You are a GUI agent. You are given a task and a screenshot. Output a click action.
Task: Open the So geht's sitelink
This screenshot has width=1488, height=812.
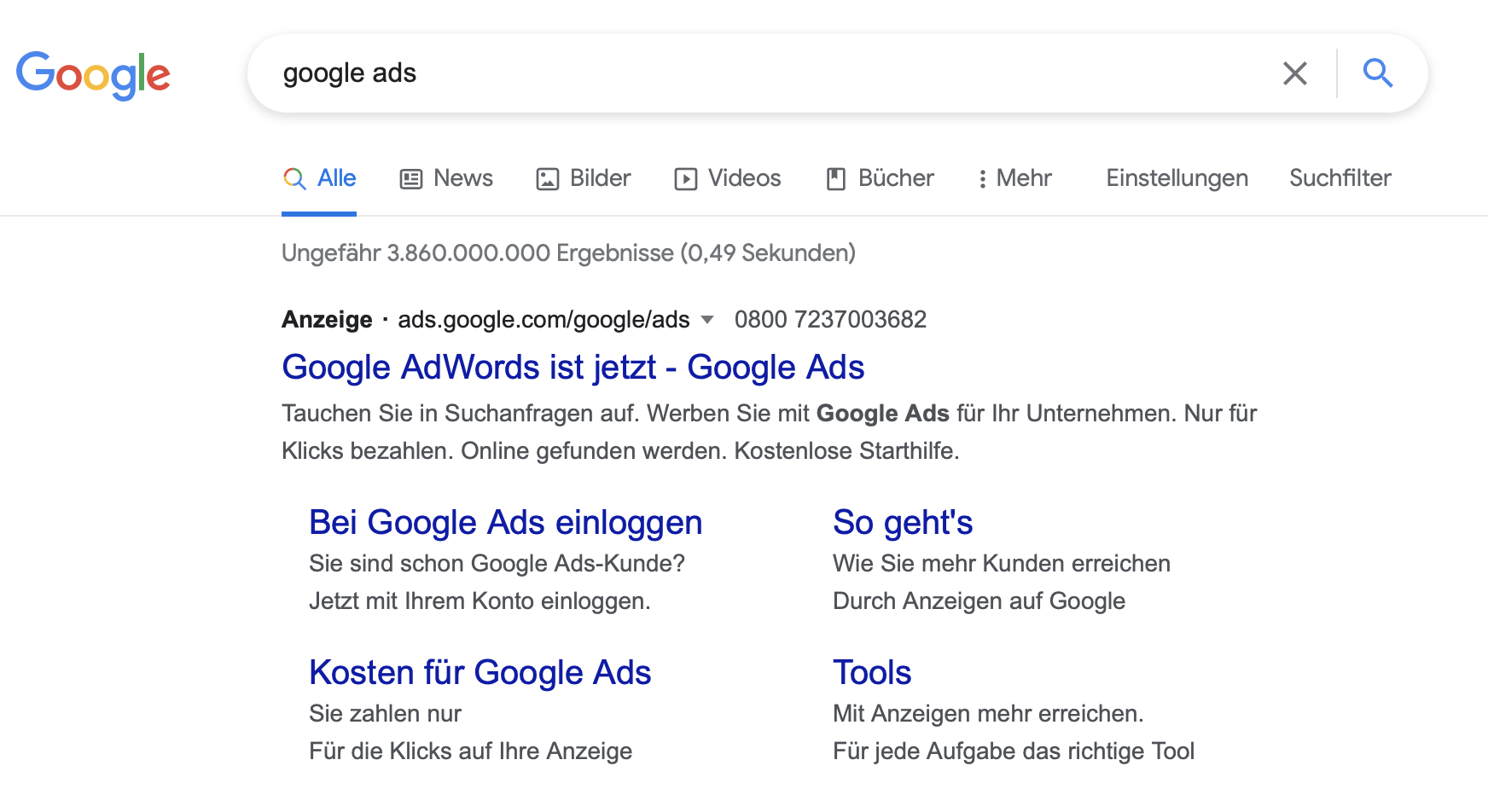click(903, 522)
